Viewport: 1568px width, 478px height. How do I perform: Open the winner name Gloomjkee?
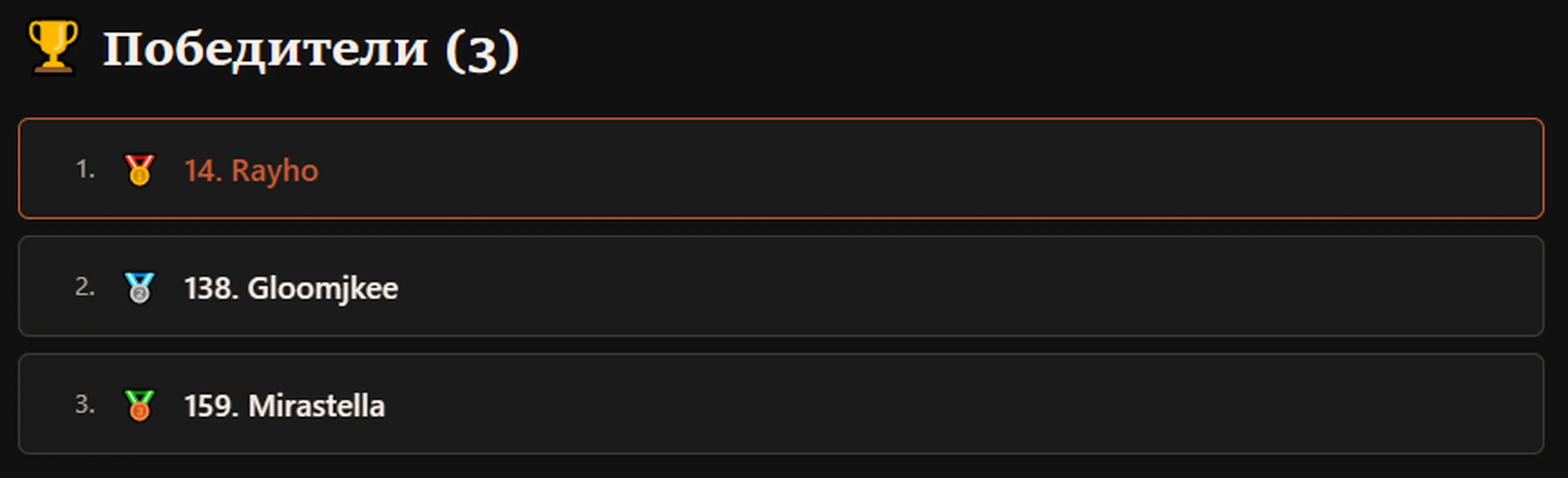pyautogui.click(x=323, y=289)
